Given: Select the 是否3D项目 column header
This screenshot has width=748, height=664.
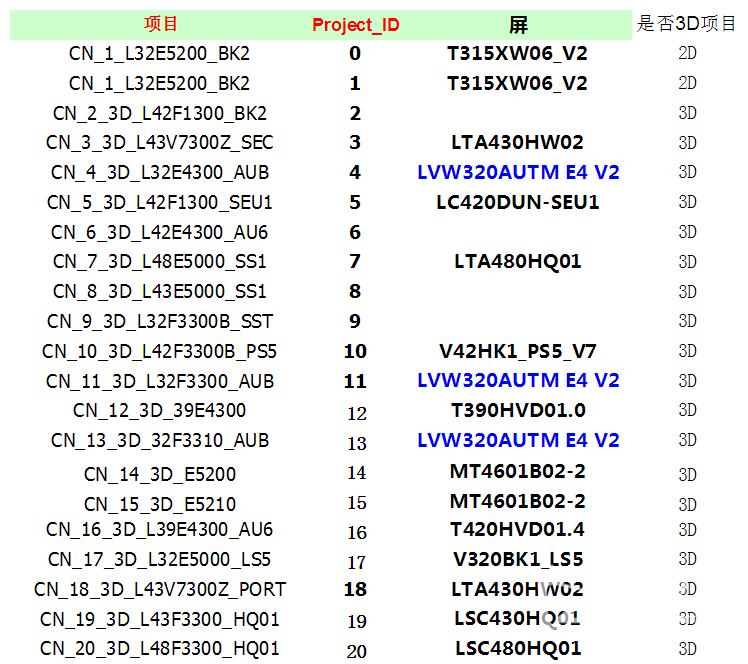Looking at the screenshot, I should [x=686, y=23].
